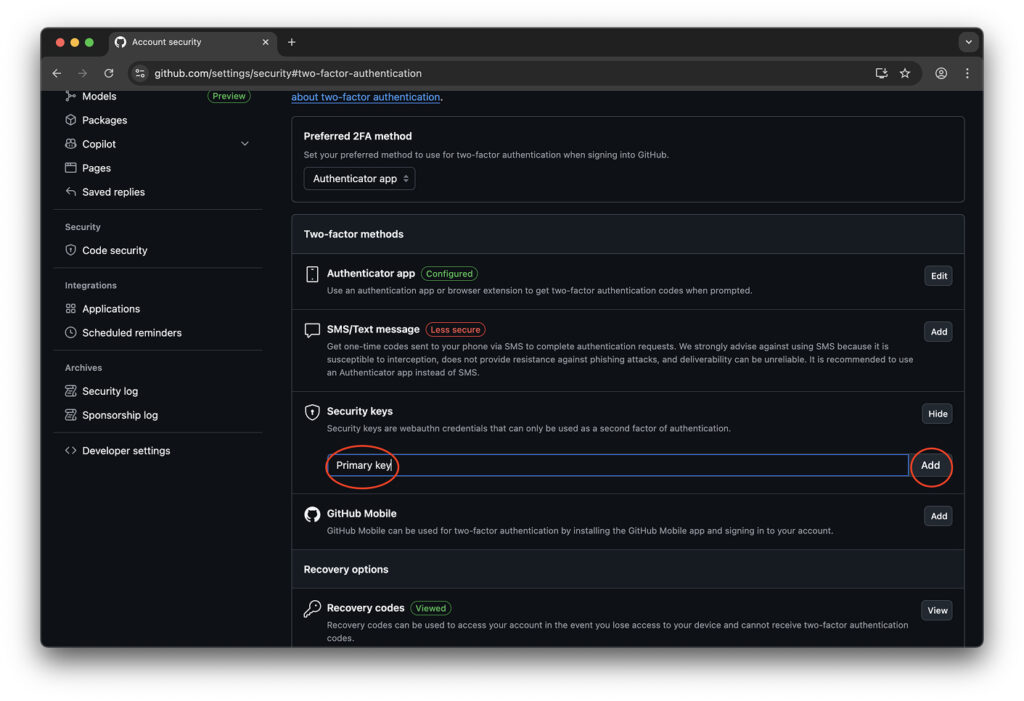Image resolution: width=1024 pixels, height=701 pixels.
Task: Open Copilot settings in the sidebar
Action: point(99,144)
